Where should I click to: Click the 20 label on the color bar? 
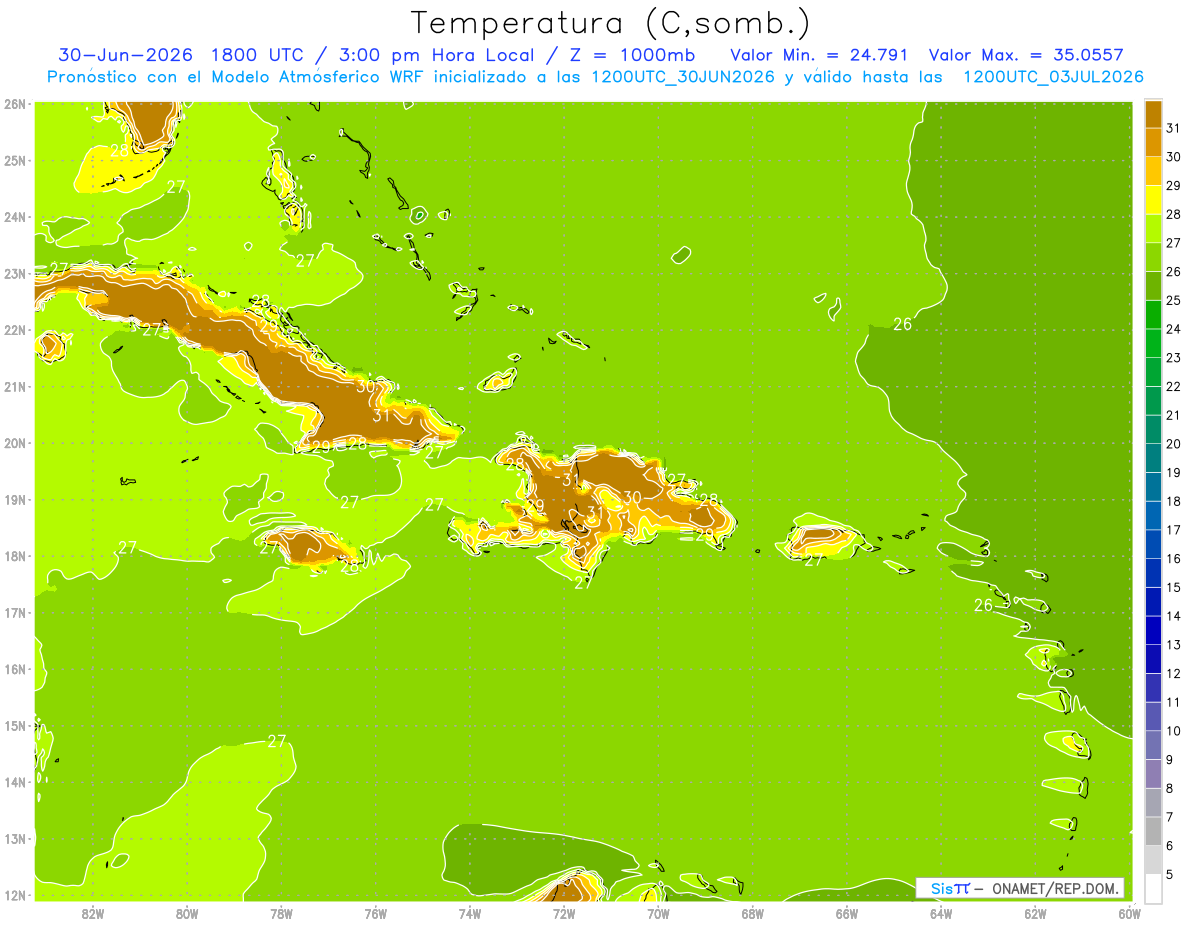(1173, 444)
